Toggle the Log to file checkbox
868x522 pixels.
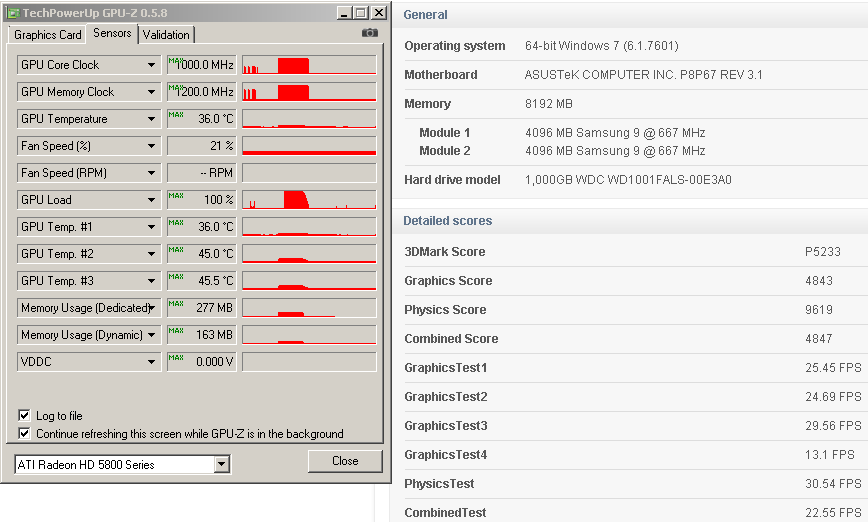24,415
